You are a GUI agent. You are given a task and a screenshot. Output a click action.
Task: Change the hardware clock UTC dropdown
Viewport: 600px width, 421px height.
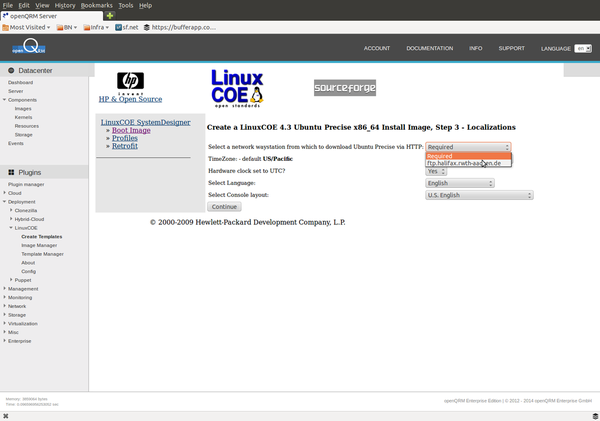coord(436,171)
